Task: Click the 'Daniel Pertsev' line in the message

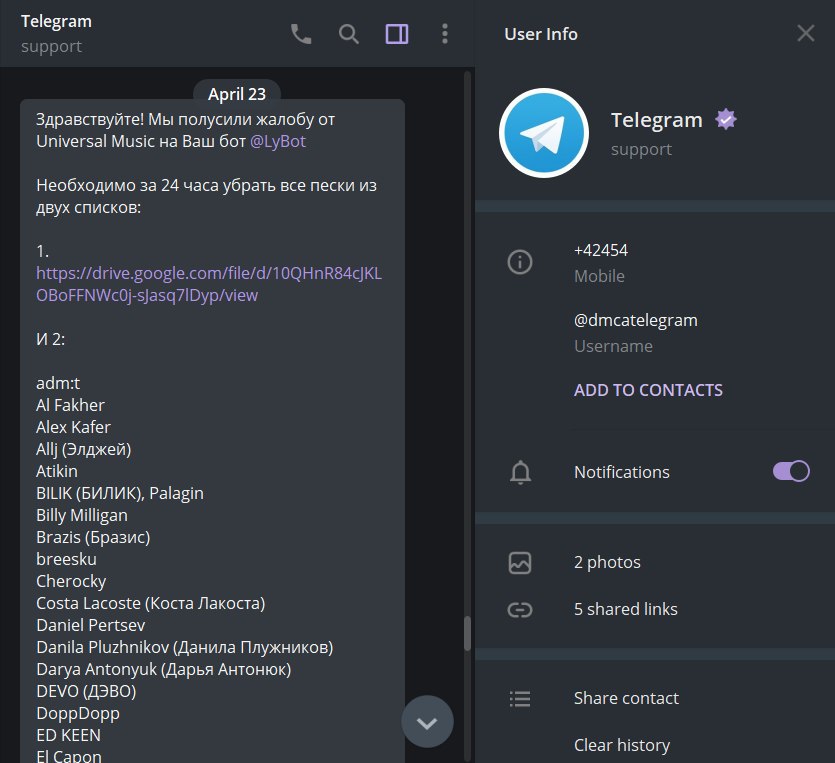Action: (x=91, y=625)
